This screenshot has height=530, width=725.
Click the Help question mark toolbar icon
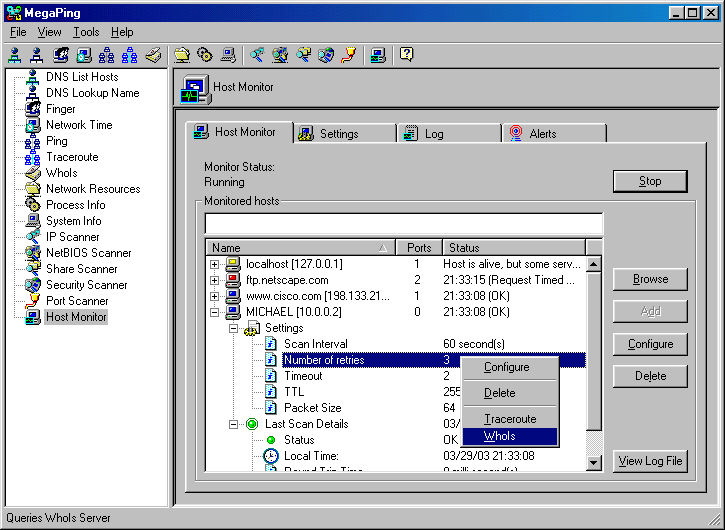[x=406, y=55]
